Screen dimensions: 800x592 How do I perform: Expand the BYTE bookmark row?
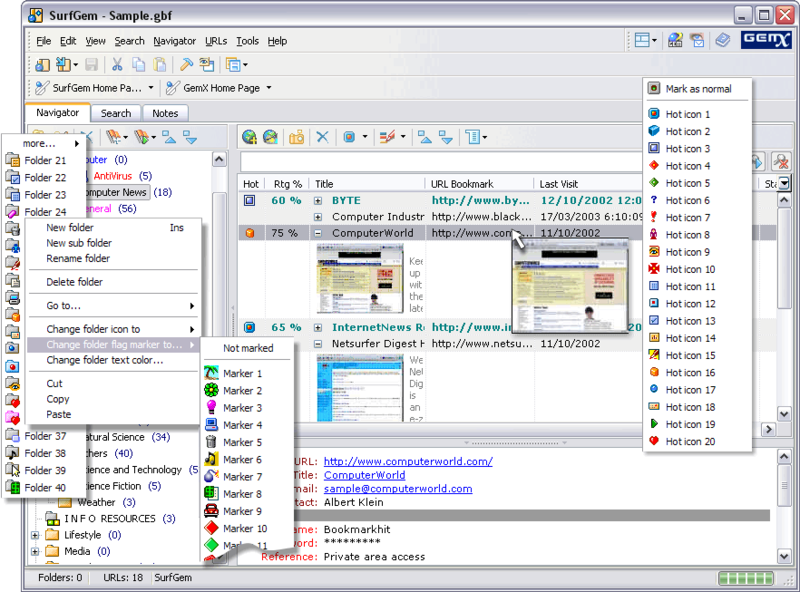(x=318, y=201)
